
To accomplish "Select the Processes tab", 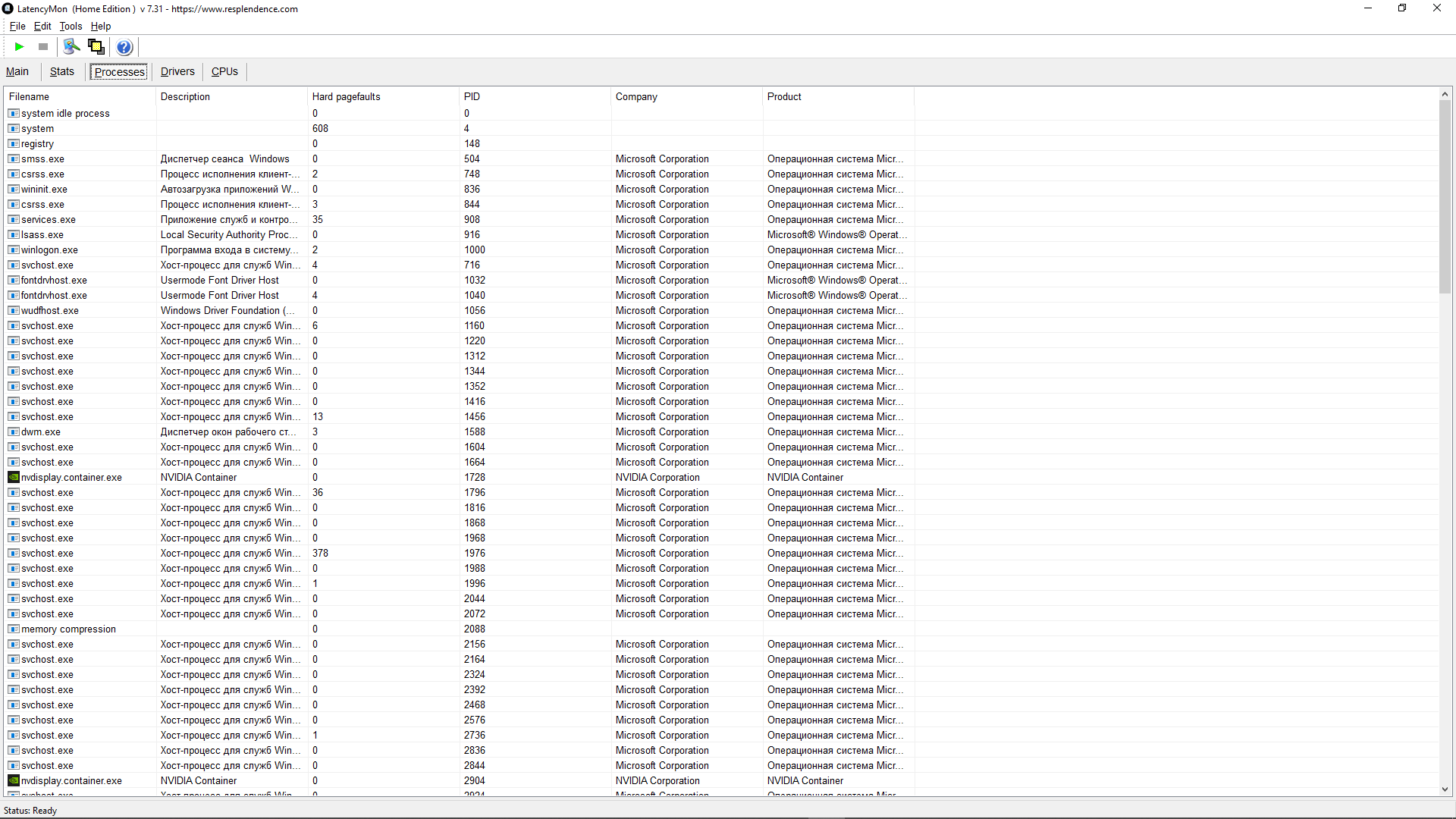I will tap(120, 71).
